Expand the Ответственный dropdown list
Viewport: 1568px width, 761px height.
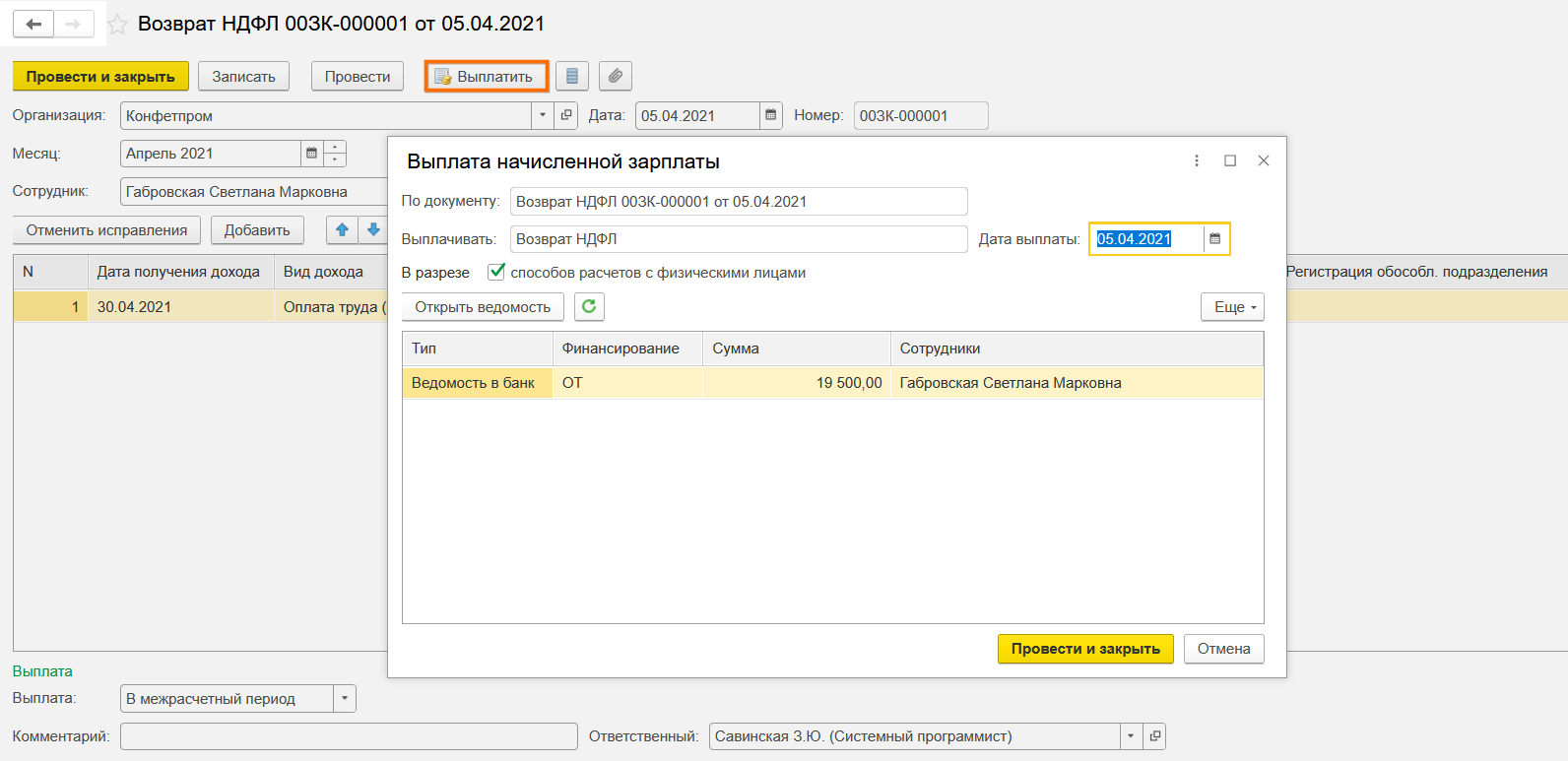[x=1131, y=736]
